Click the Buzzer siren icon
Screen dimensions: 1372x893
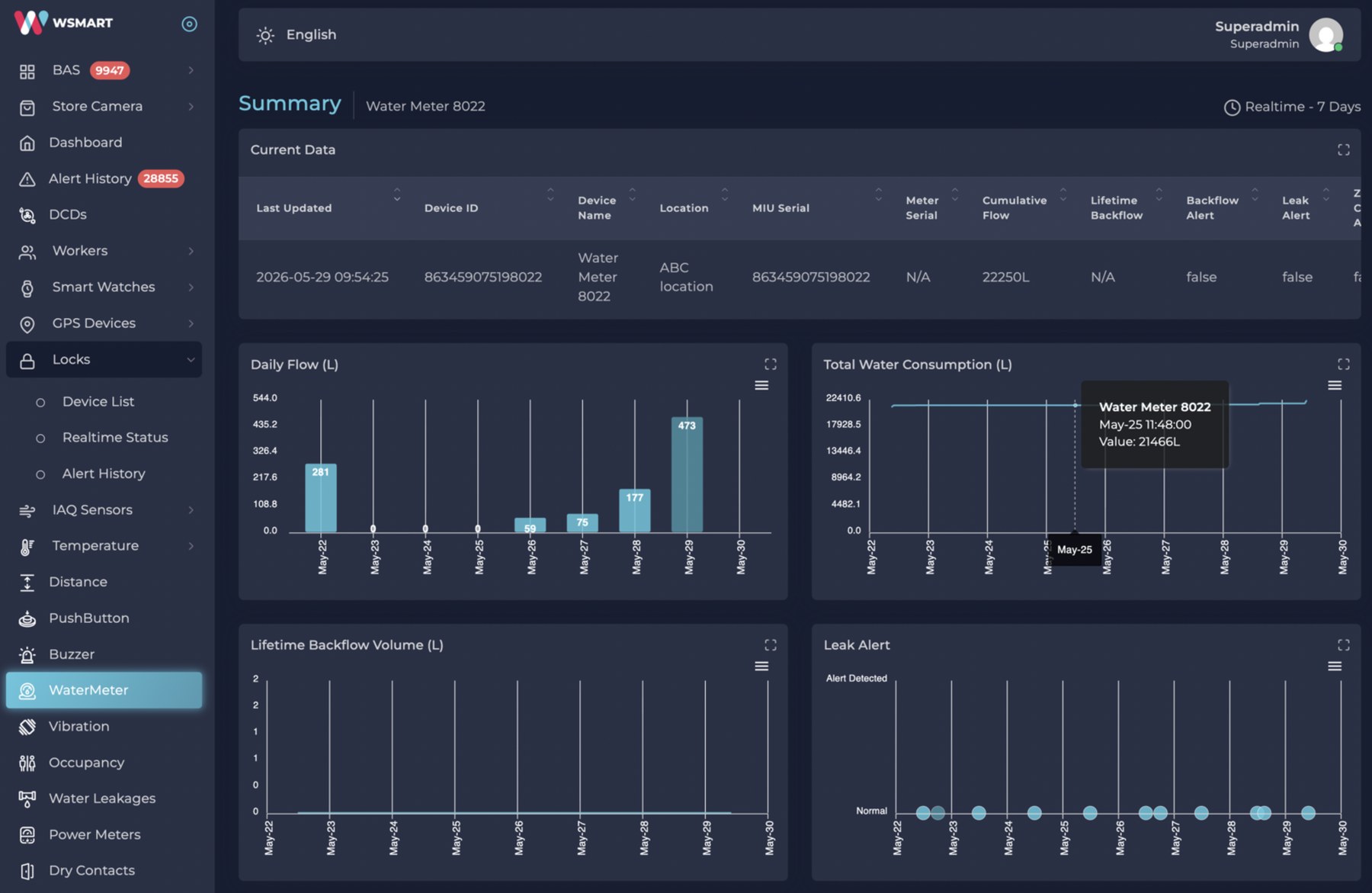[27, 654]
